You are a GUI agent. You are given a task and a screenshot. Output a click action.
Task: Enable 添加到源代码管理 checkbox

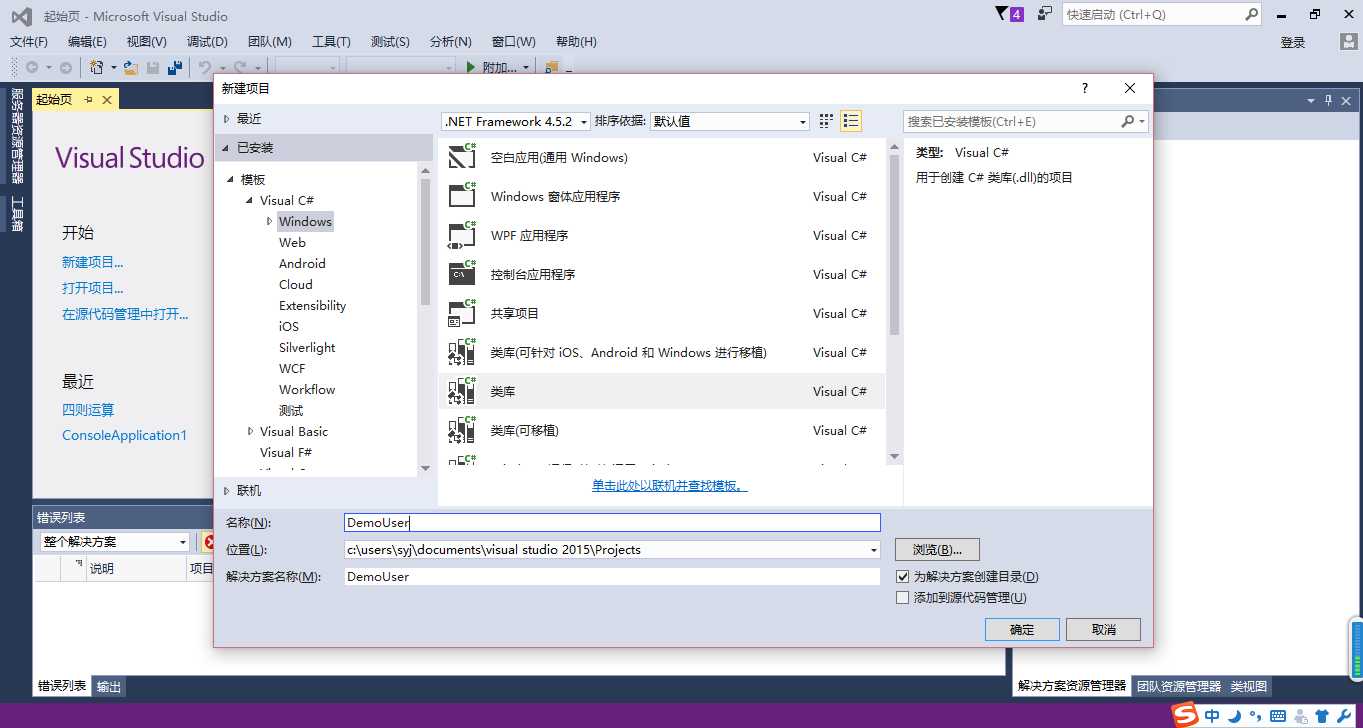pyautogui.click(x=903, y=598)
